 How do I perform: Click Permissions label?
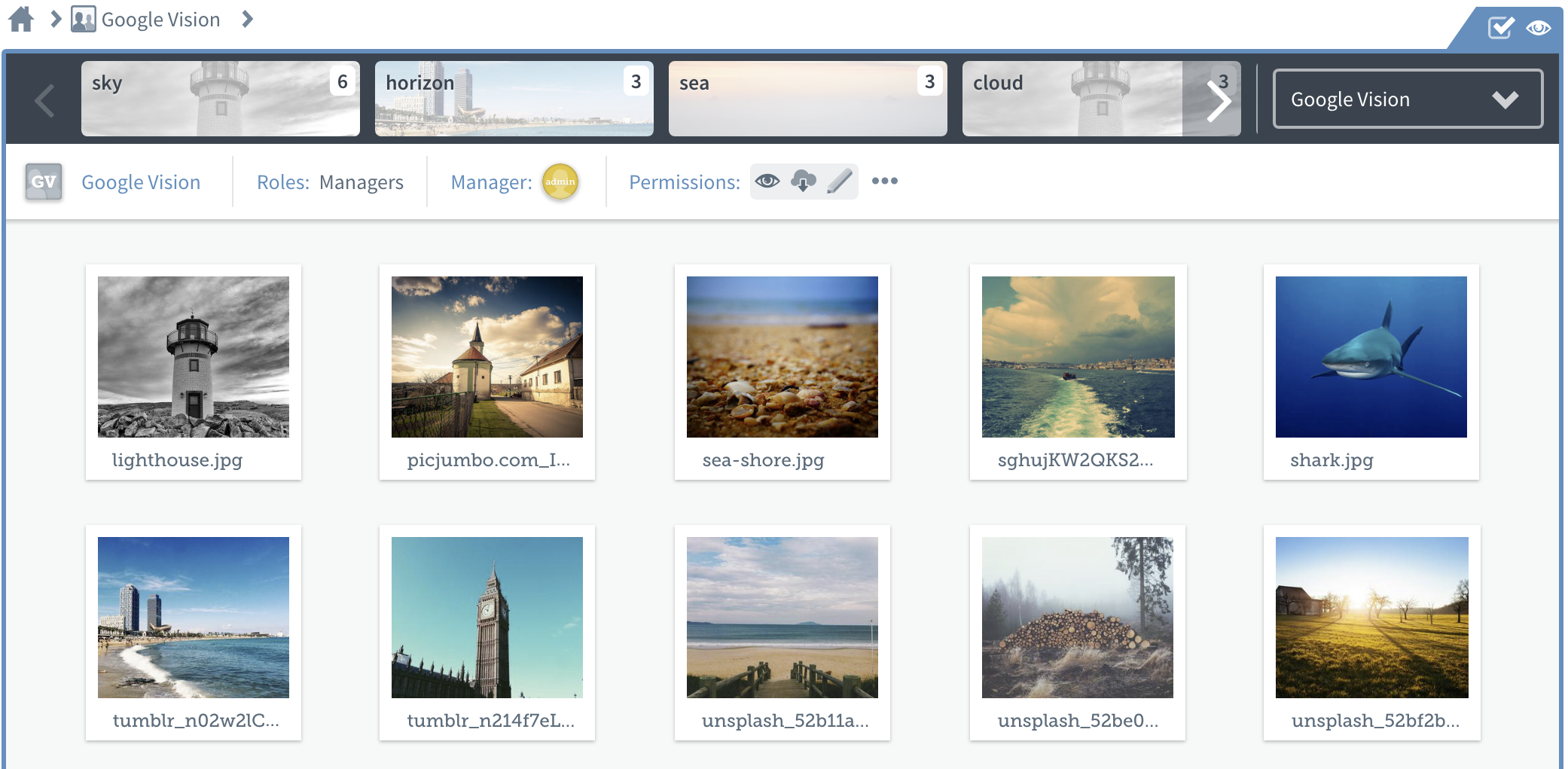pyautogui.click(x=685, y=182)
